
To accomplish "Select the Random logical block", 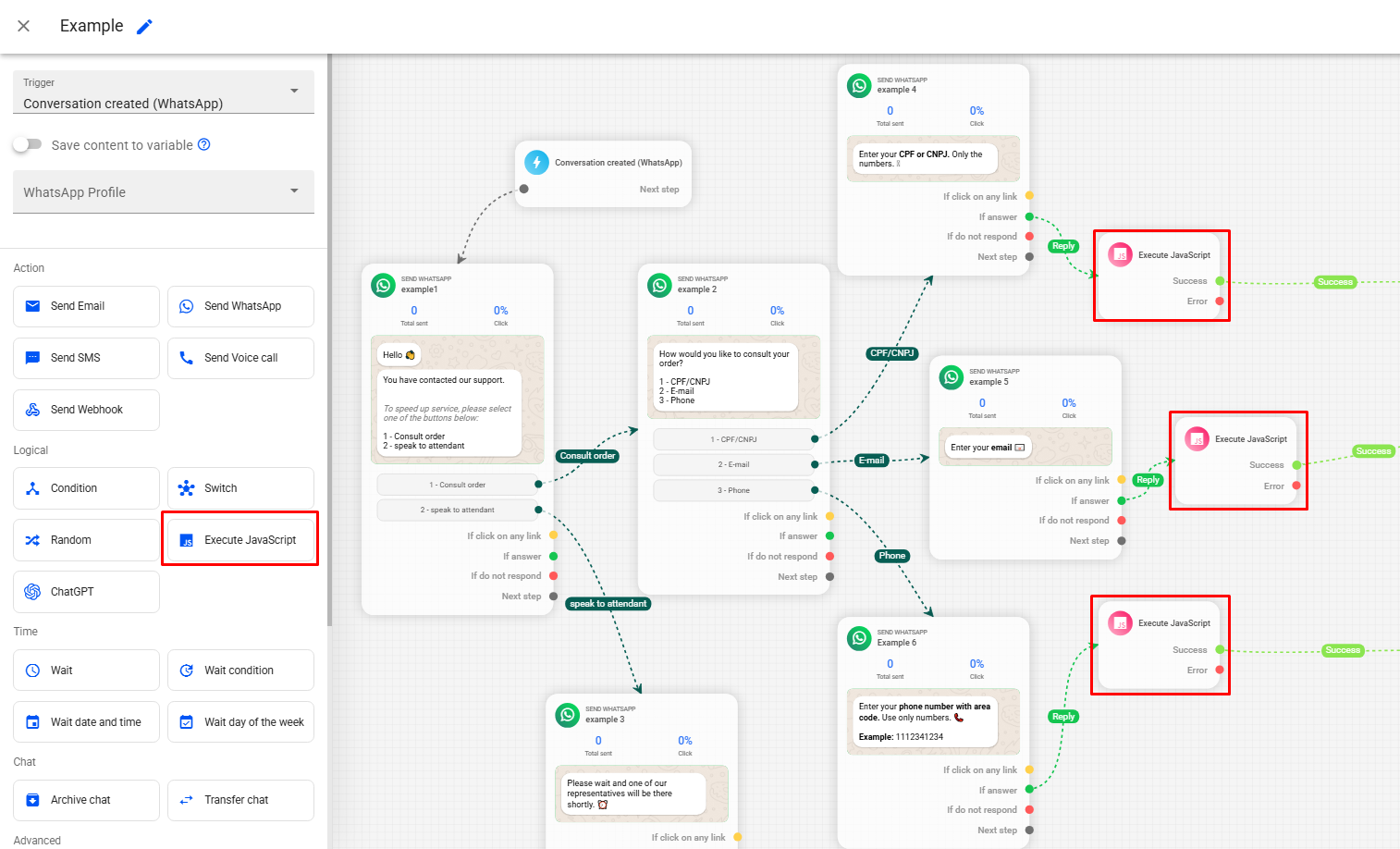I will [x=86, y=540].
